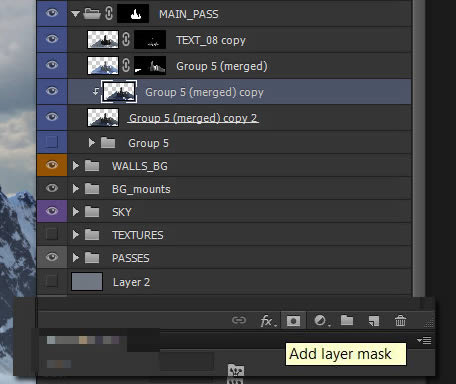456x384 pixels.
Task: Click Group 5 (merged) copy 2 thumbnail
Action: [103, 117]
